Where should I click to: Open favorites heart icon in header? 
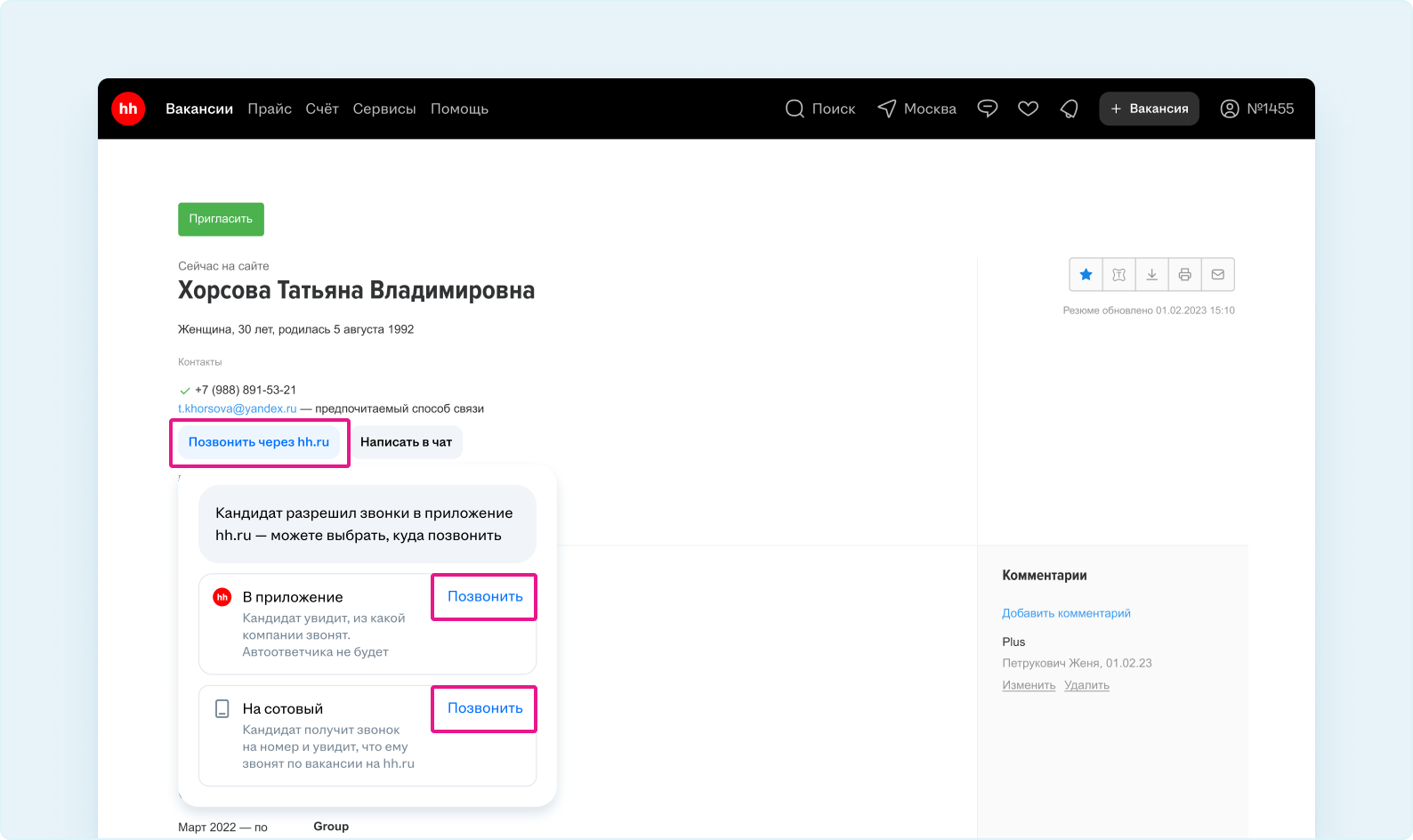click(1029, 109)
